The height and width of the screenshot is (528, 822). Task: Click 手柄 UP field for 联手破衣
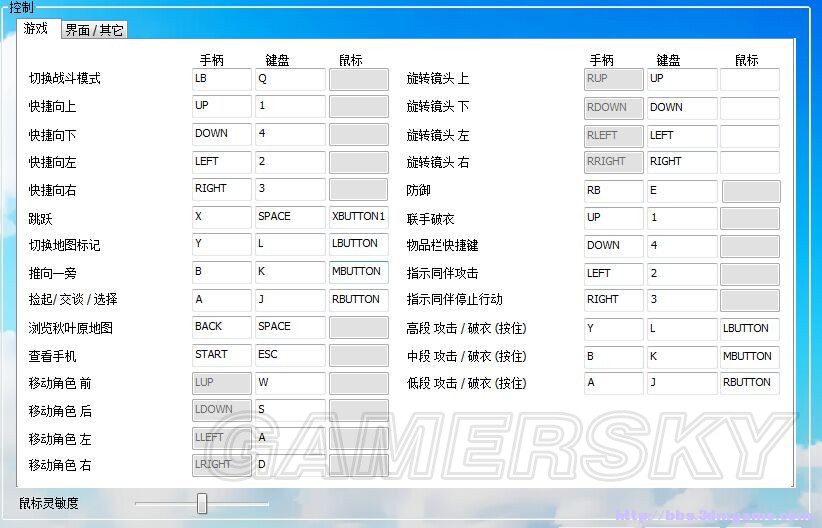614,218
